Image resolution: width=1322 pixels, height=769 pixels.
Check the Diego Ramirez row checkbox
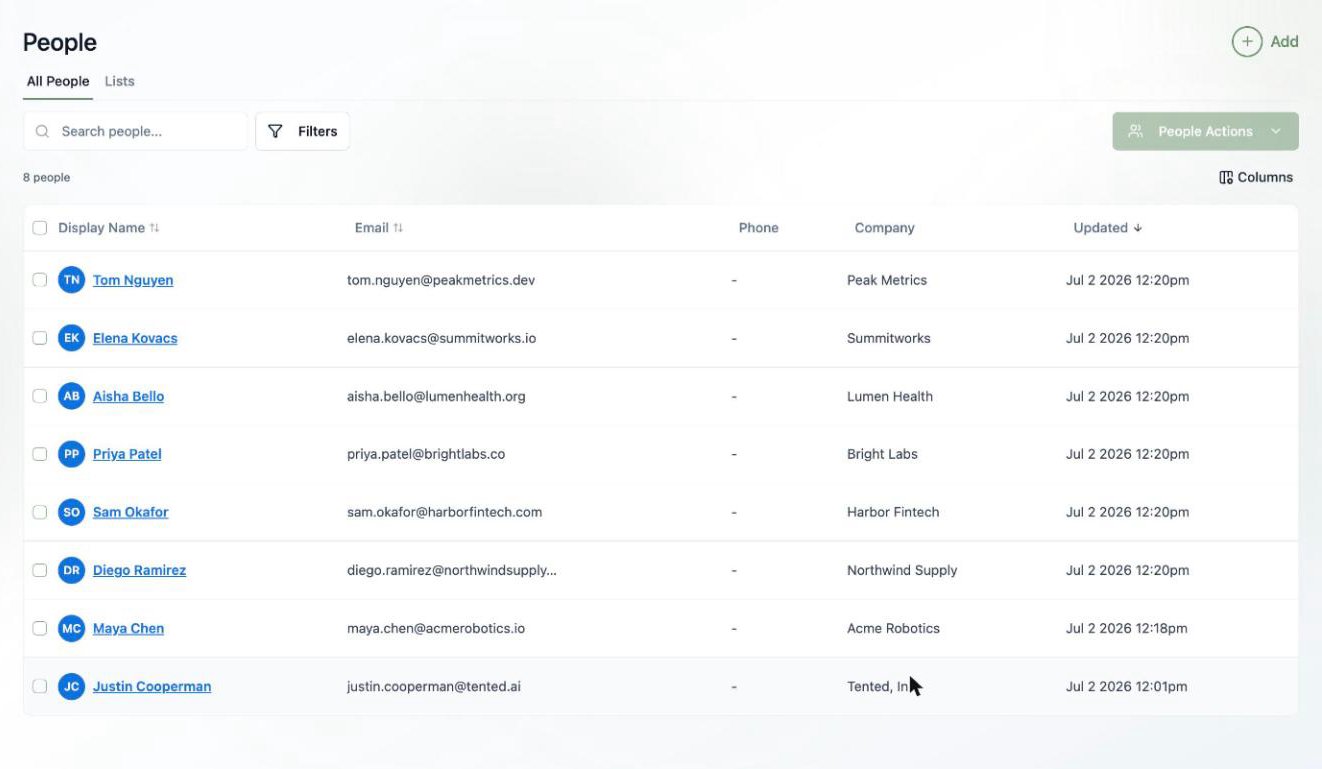pyautogui.click(x=40, y=570)
